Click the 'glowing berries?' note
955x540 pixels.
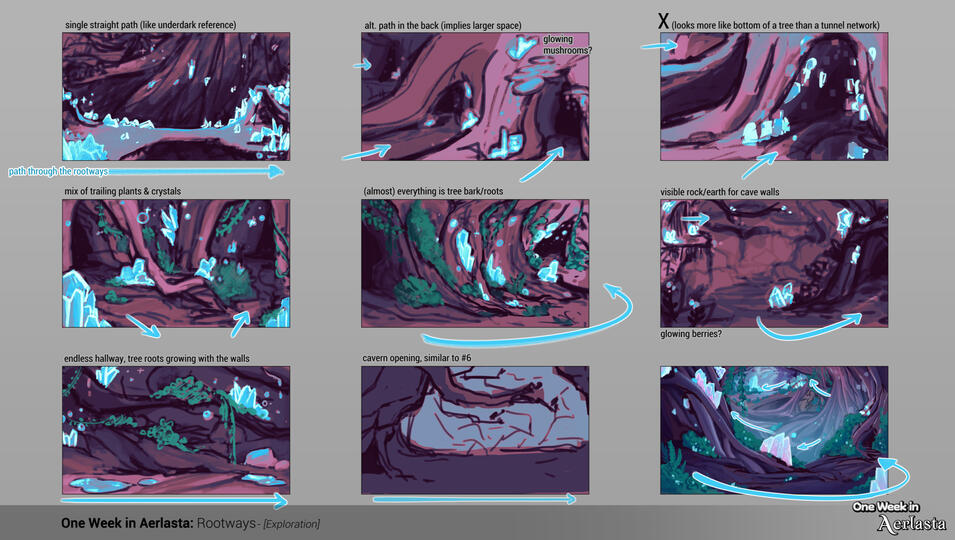691,334
